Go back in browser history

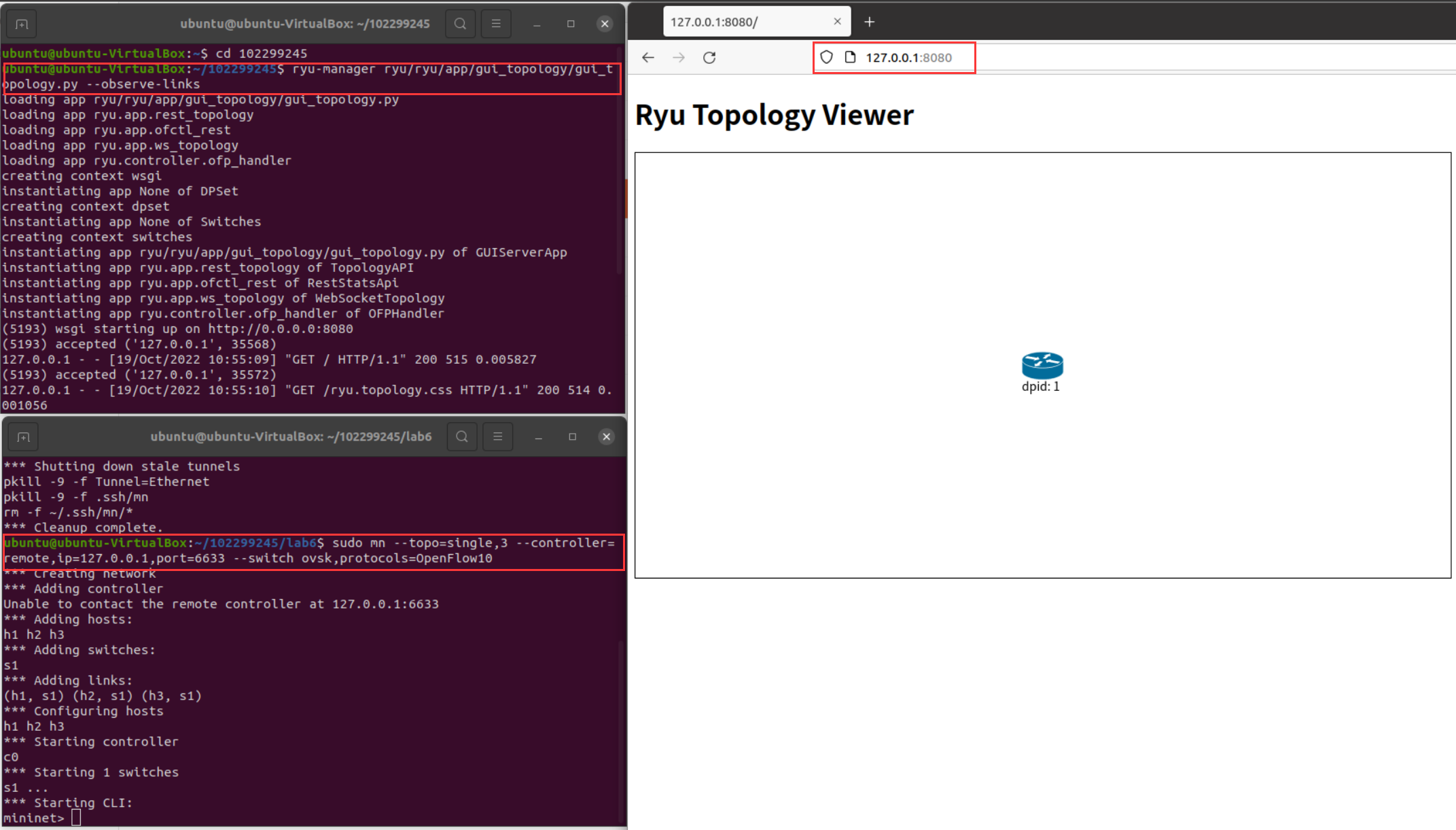647,58
